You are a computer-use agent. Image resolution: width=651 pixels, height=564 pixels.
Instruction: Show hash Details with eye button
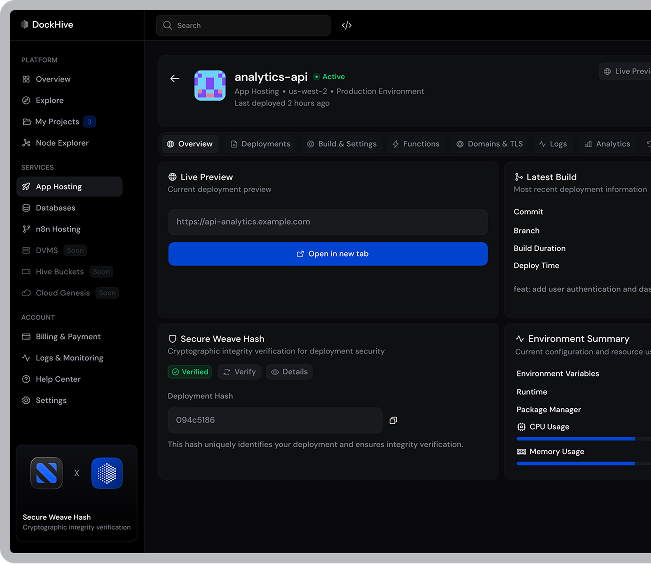[x=289, y=372]
